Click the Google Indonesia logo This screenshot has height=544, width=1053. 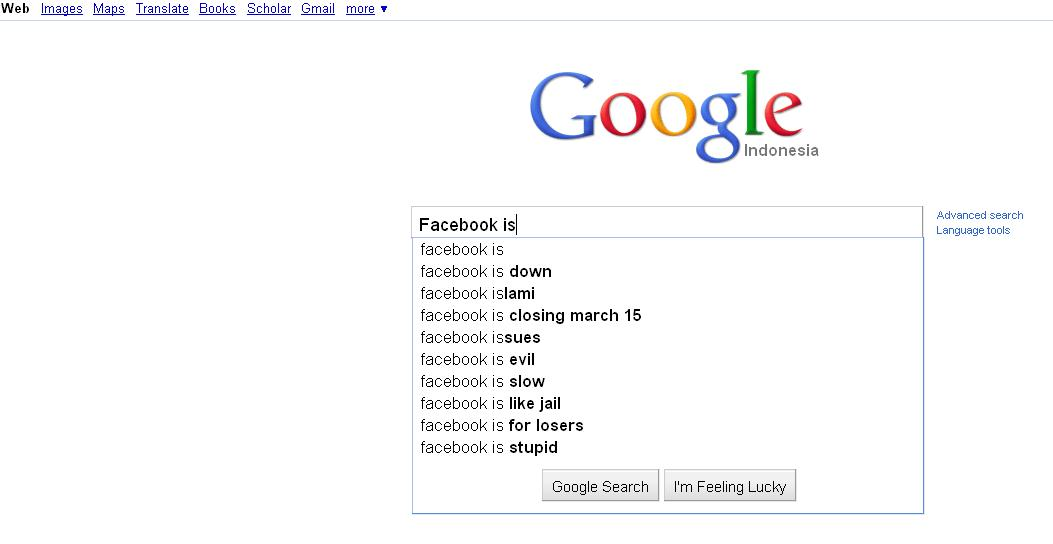(674, 116)
